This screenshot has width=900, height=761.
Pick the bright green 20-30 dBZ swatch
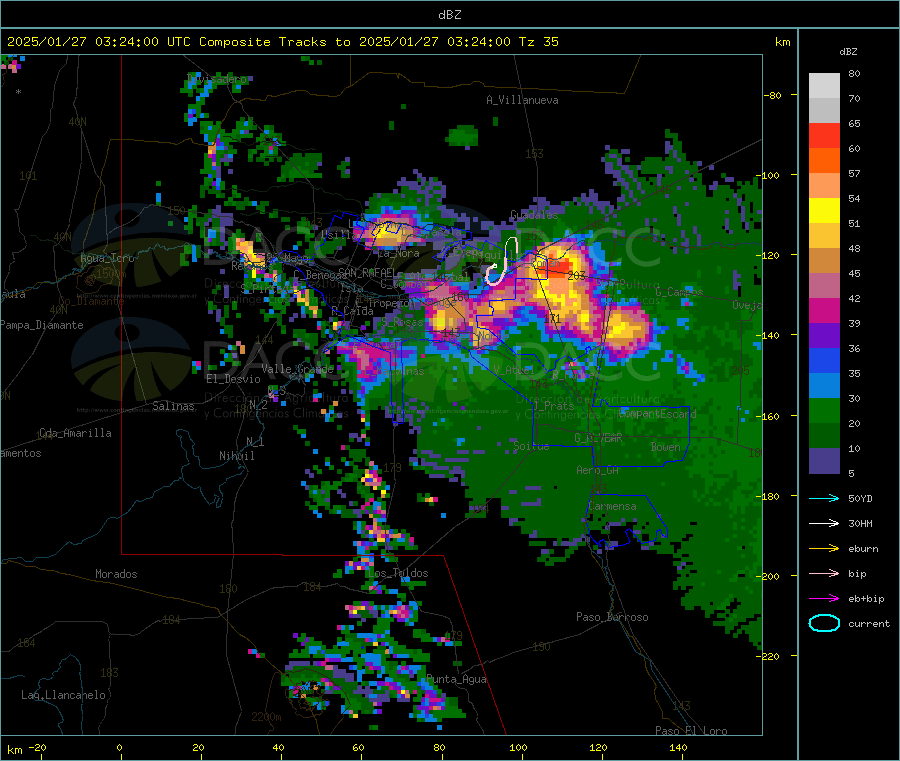point(824,410)
